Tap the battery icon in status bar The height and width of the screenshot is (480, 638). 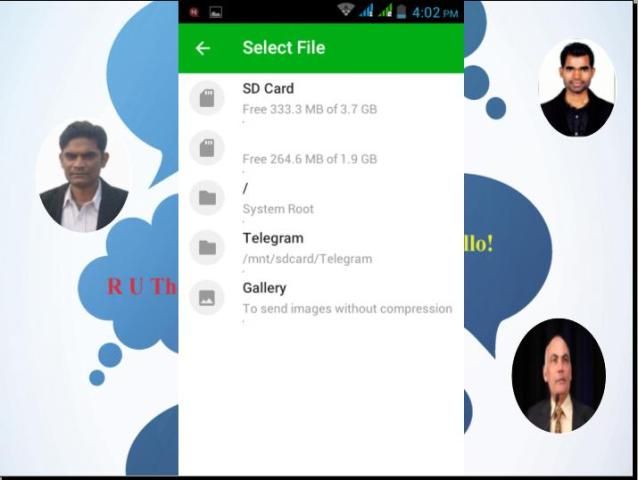pos(400,12)
